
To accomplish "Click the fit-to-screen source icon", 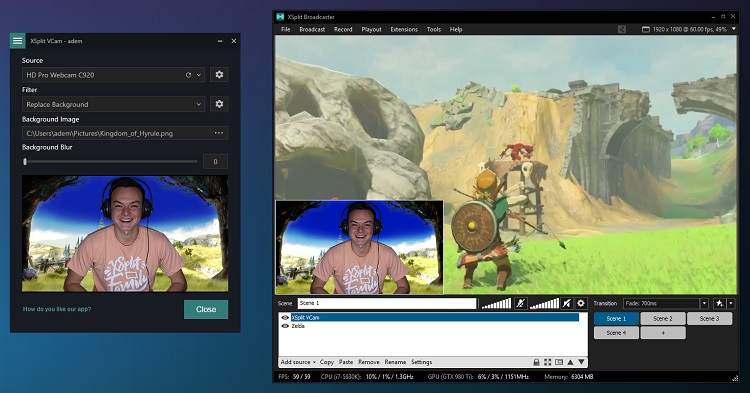I will point(548,362).
